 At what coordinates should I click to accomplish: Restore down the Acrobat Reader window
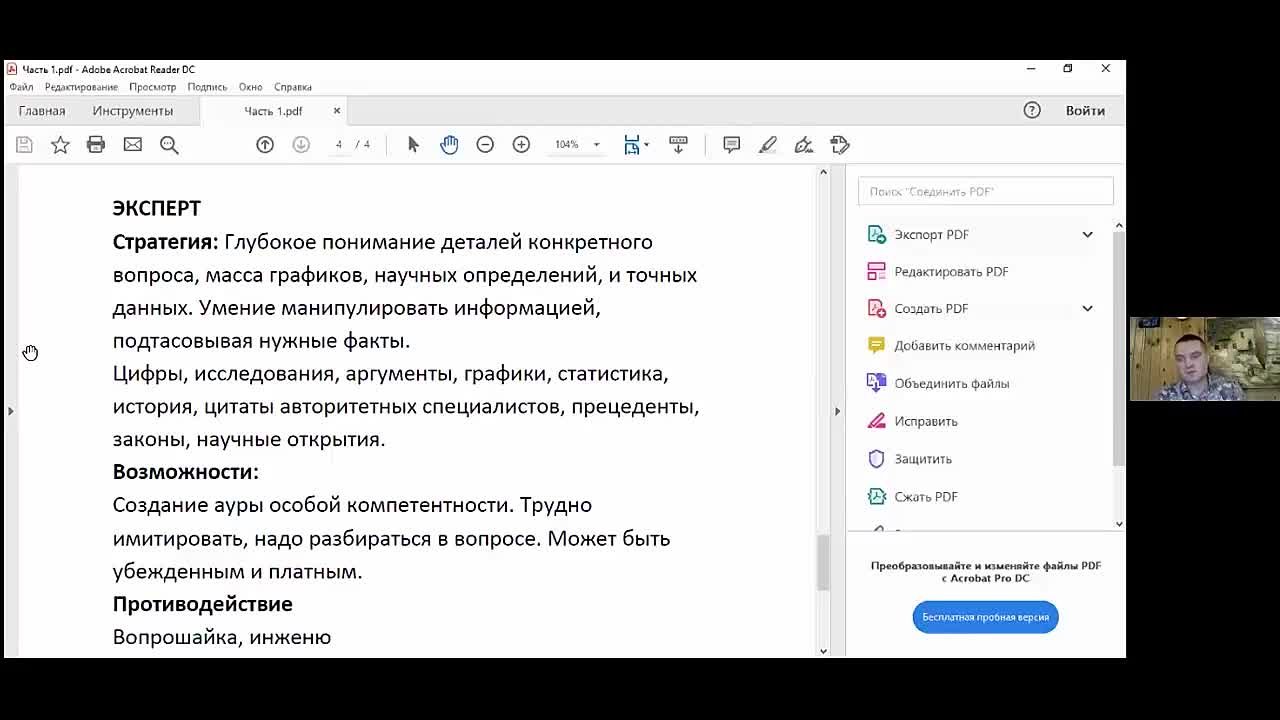[x=1067, y=69]
